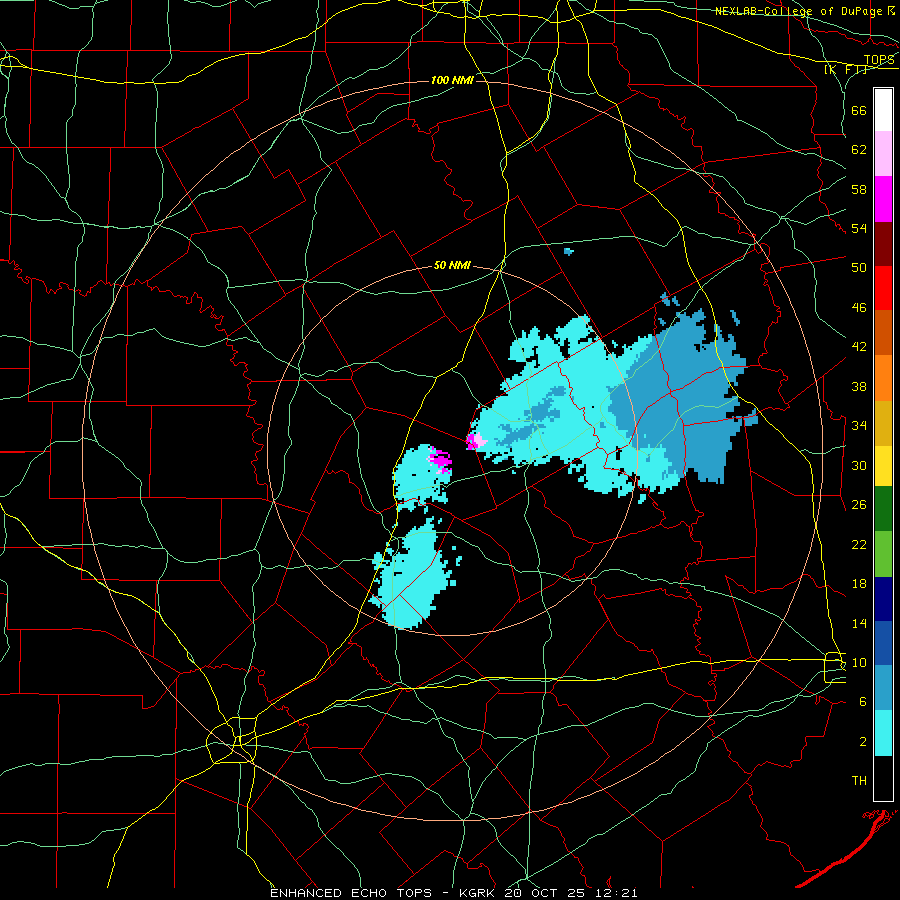This screenshot has height=900, width=900.
Task: Click the "K FT" units label
Action: [x=845, y=69]
